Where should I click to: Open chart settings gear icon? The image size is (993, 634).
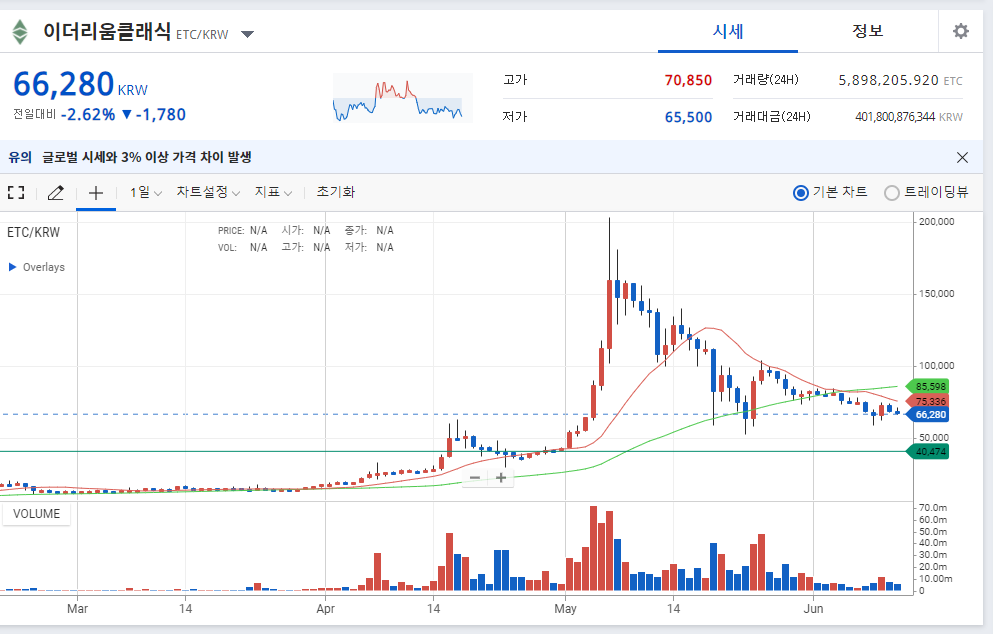click(x=961, y=31)
